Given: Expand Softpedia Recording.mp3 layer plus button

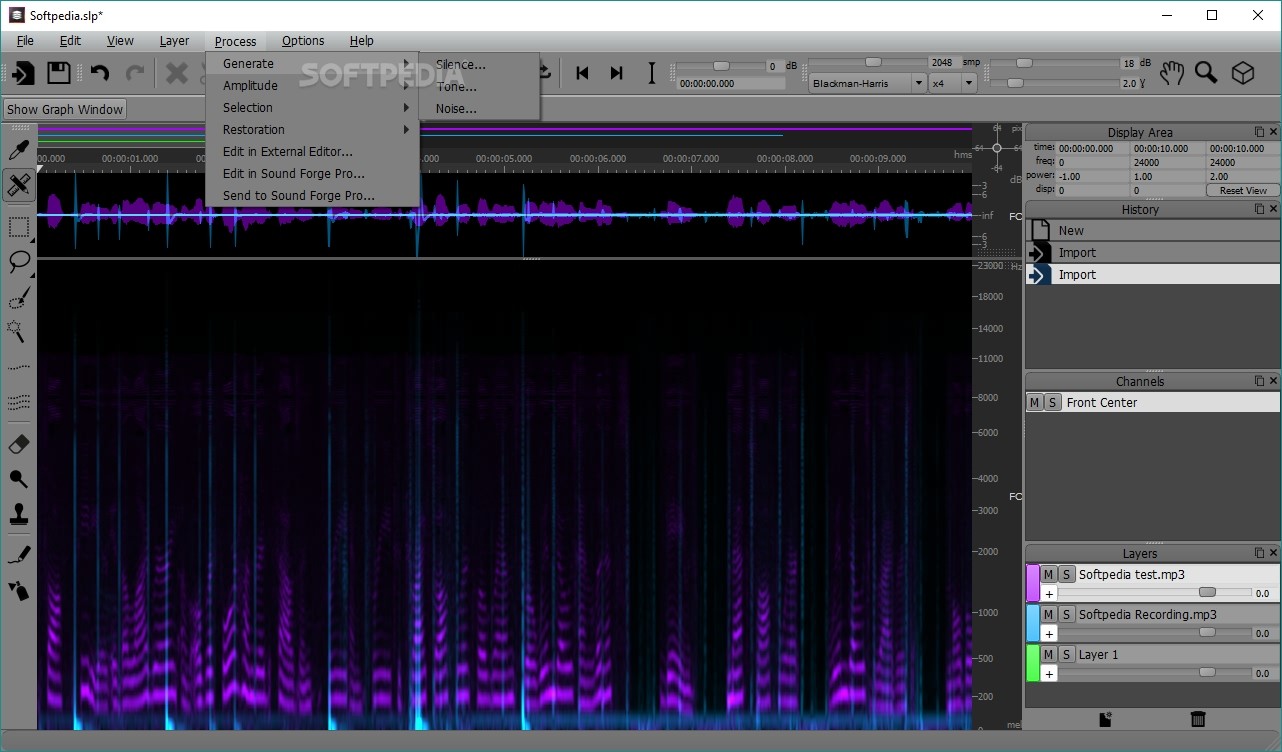Looking at the screenshot, I should (1049, 633).
